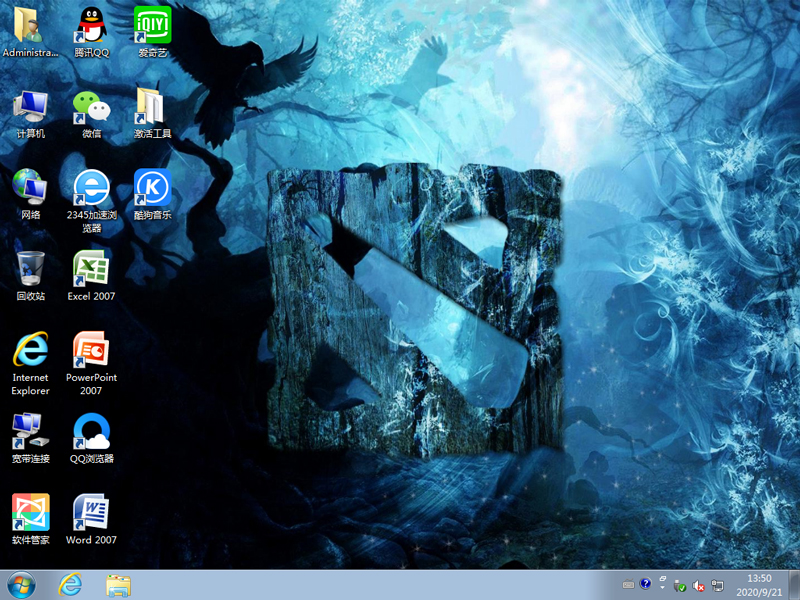The width and height of the screenshot is (800, 600).
Task: Click the Safely Remove Hardware tray icon
Action: coord(679,586)
